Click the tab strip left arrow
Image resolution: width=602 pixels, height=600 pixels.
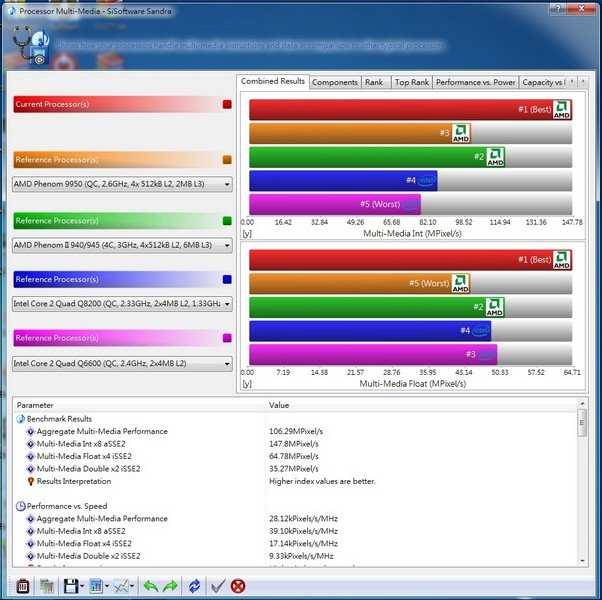click(572, 81)
